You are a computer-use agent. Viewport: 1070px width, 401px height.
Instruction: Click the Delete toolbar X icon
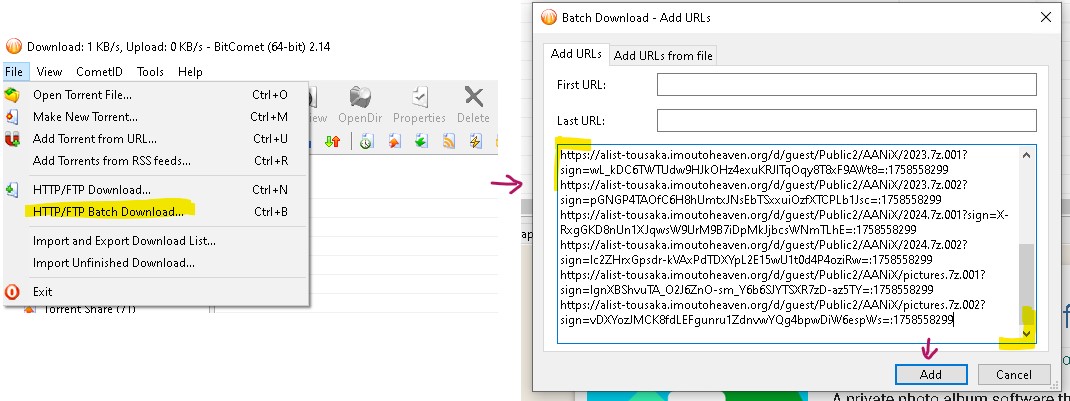click(x=473, y=104)
